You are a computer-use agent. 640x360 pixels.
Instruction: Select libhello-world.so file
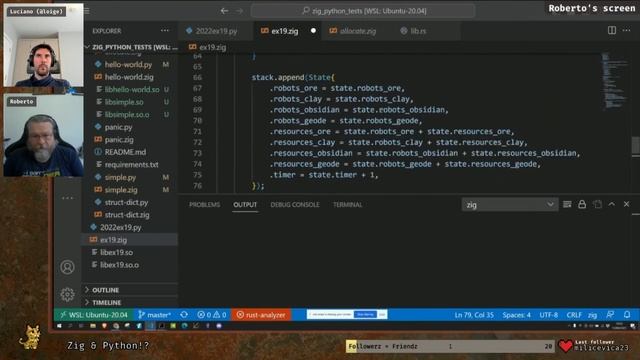coord(131,89)
